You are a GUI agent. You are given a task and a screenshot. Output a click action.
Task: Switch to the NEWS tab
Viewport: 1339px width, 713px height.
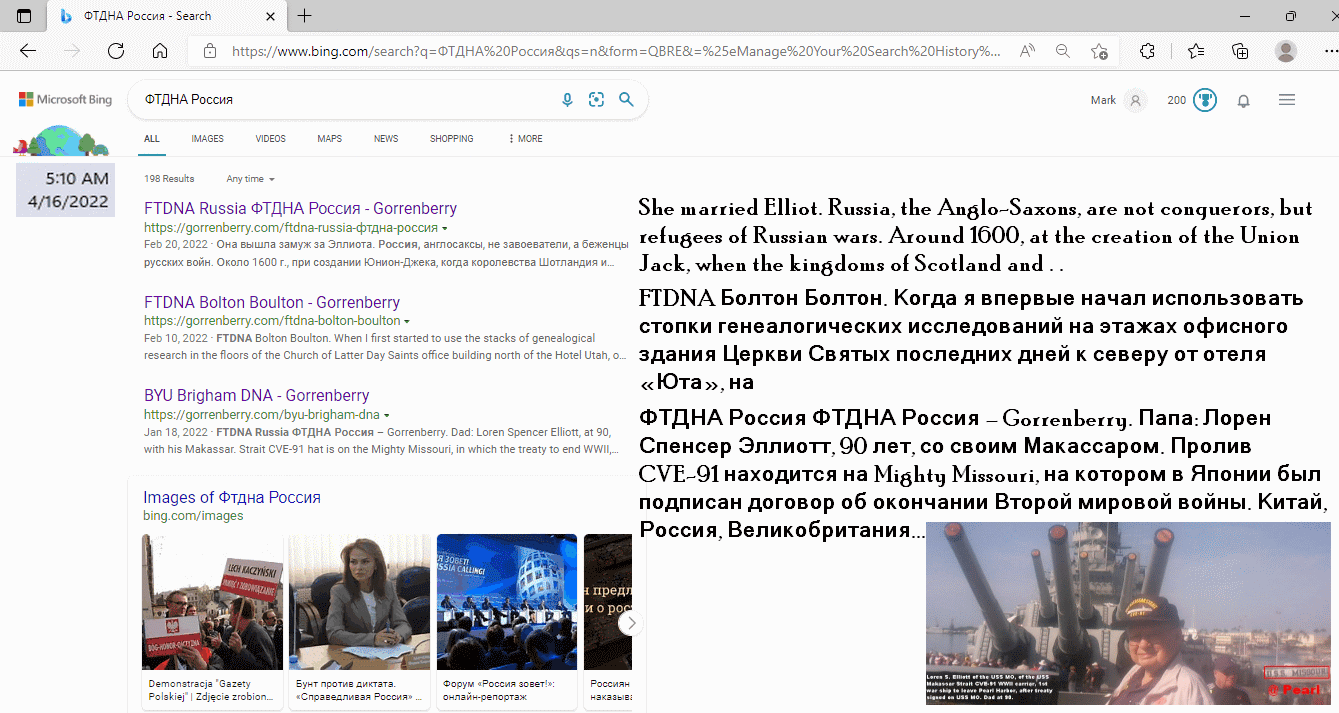(386, 139)
